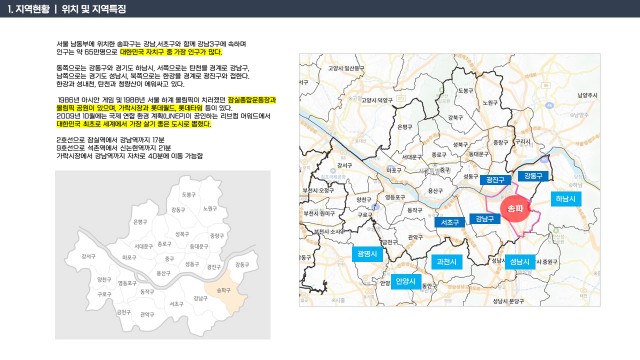Click 은평구 district on the gray Seoul map

click(x=140, y=222)
